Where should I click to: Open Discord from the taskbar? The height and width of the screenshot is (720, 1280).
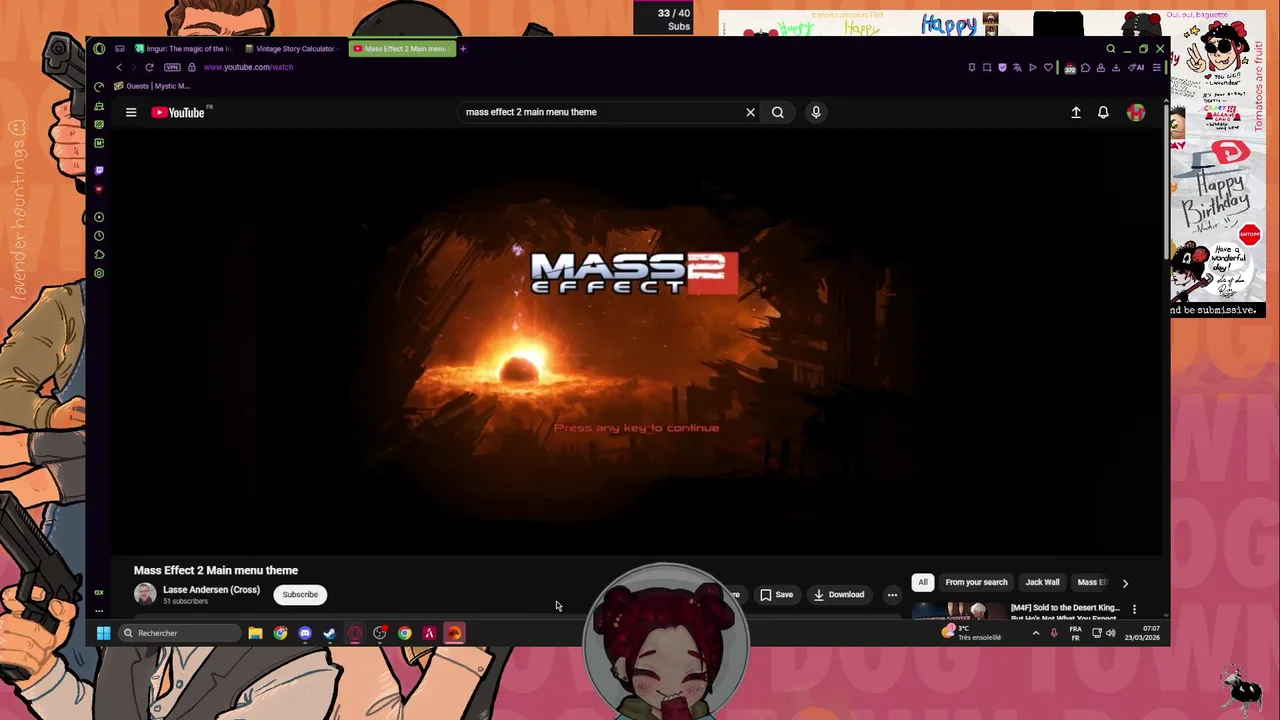(x=305, y=633)
